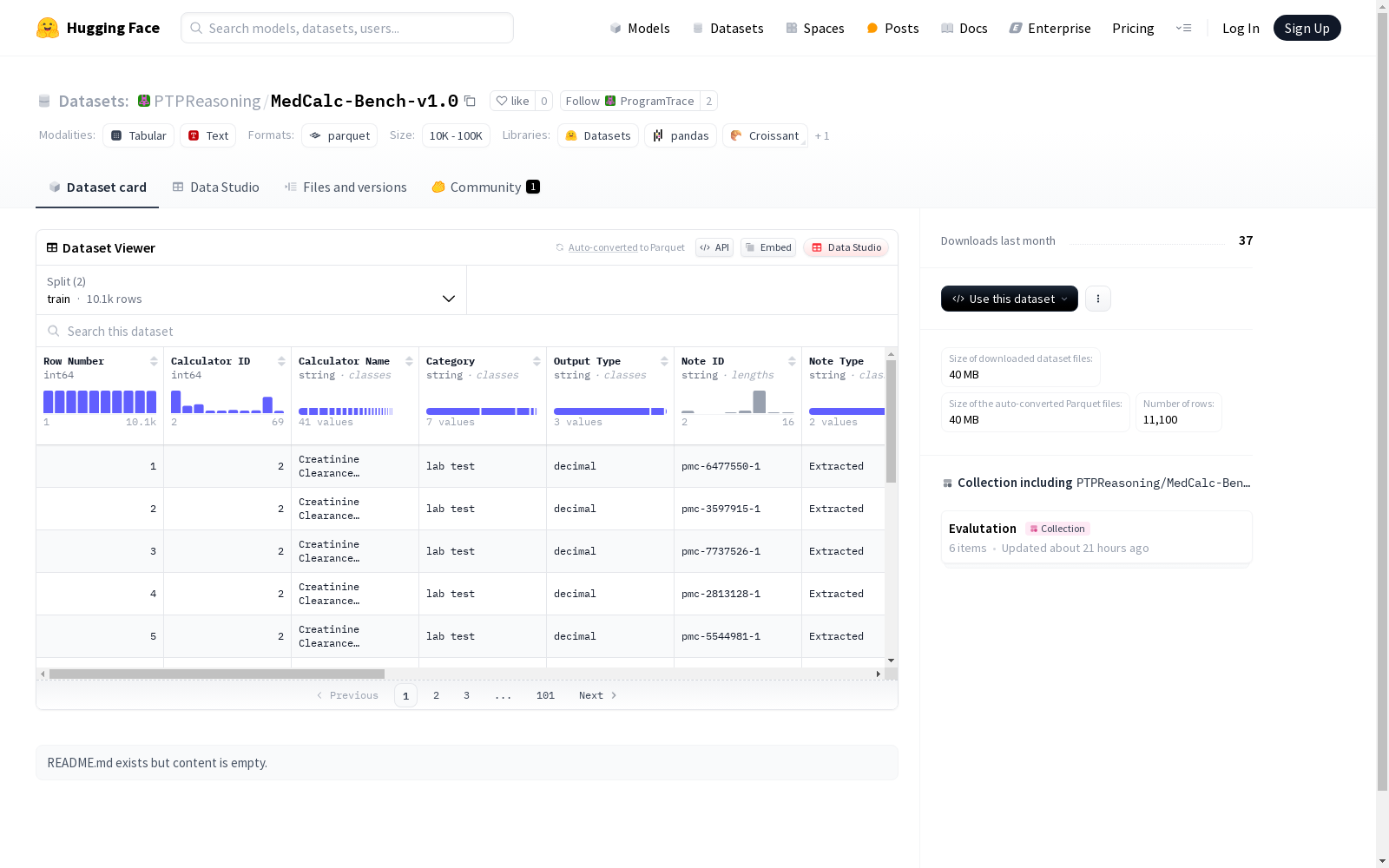Copy dataset name with the copy icon
1389x868 pixels.
coord(470,101)
